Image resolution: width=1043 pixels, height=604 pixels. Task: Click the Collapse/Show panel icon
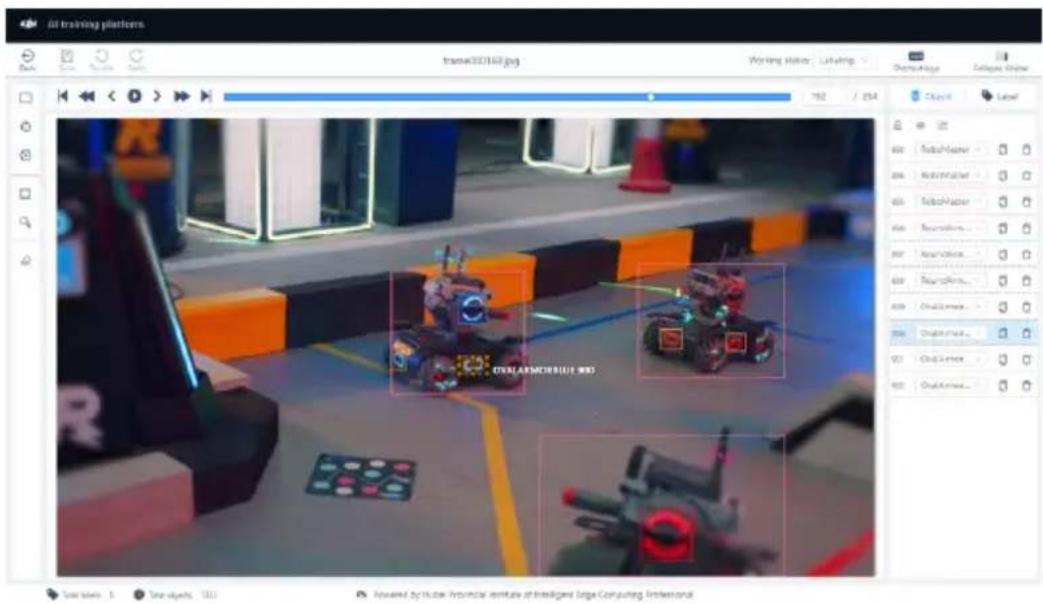(1000, 61)
